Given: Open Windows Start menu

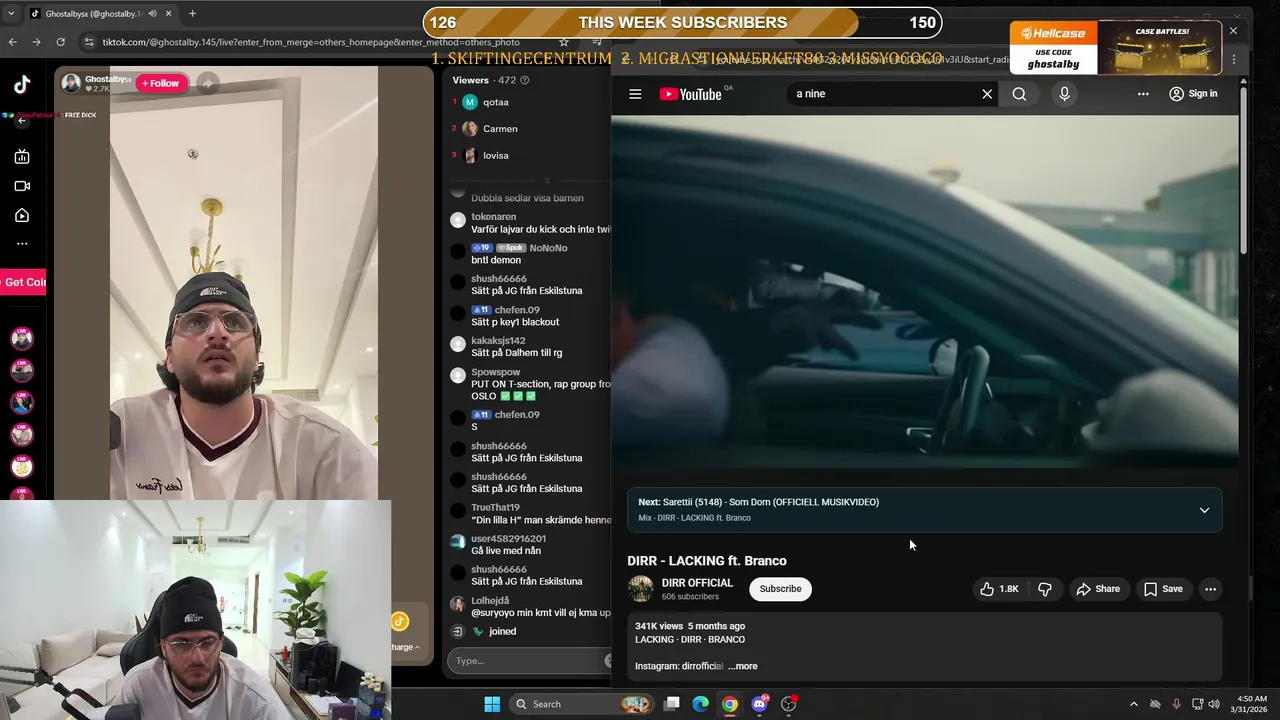Looking at the screenshot, I should click(x=492, y=704).
